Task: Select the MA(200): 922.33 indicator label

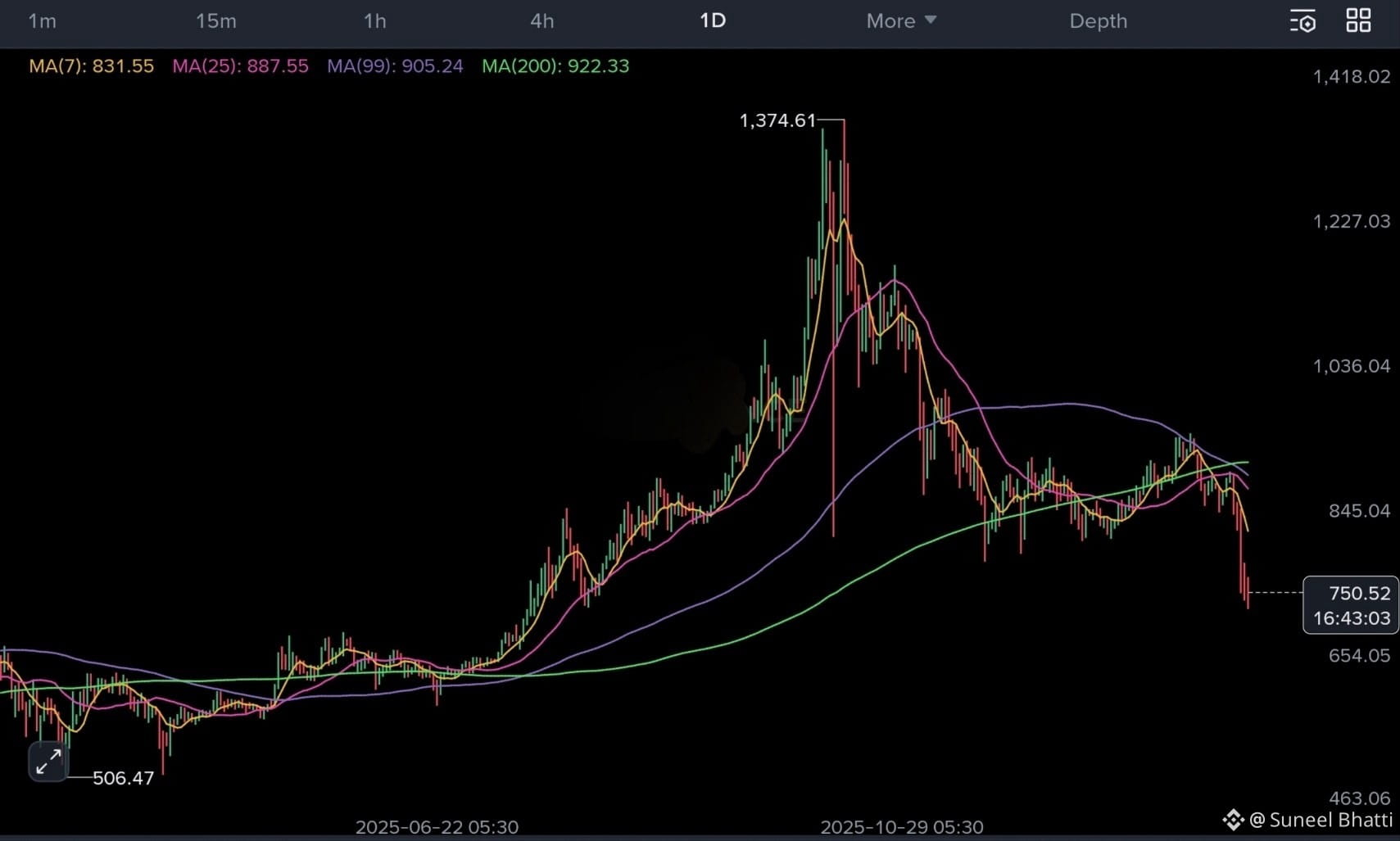Action: 555,66
